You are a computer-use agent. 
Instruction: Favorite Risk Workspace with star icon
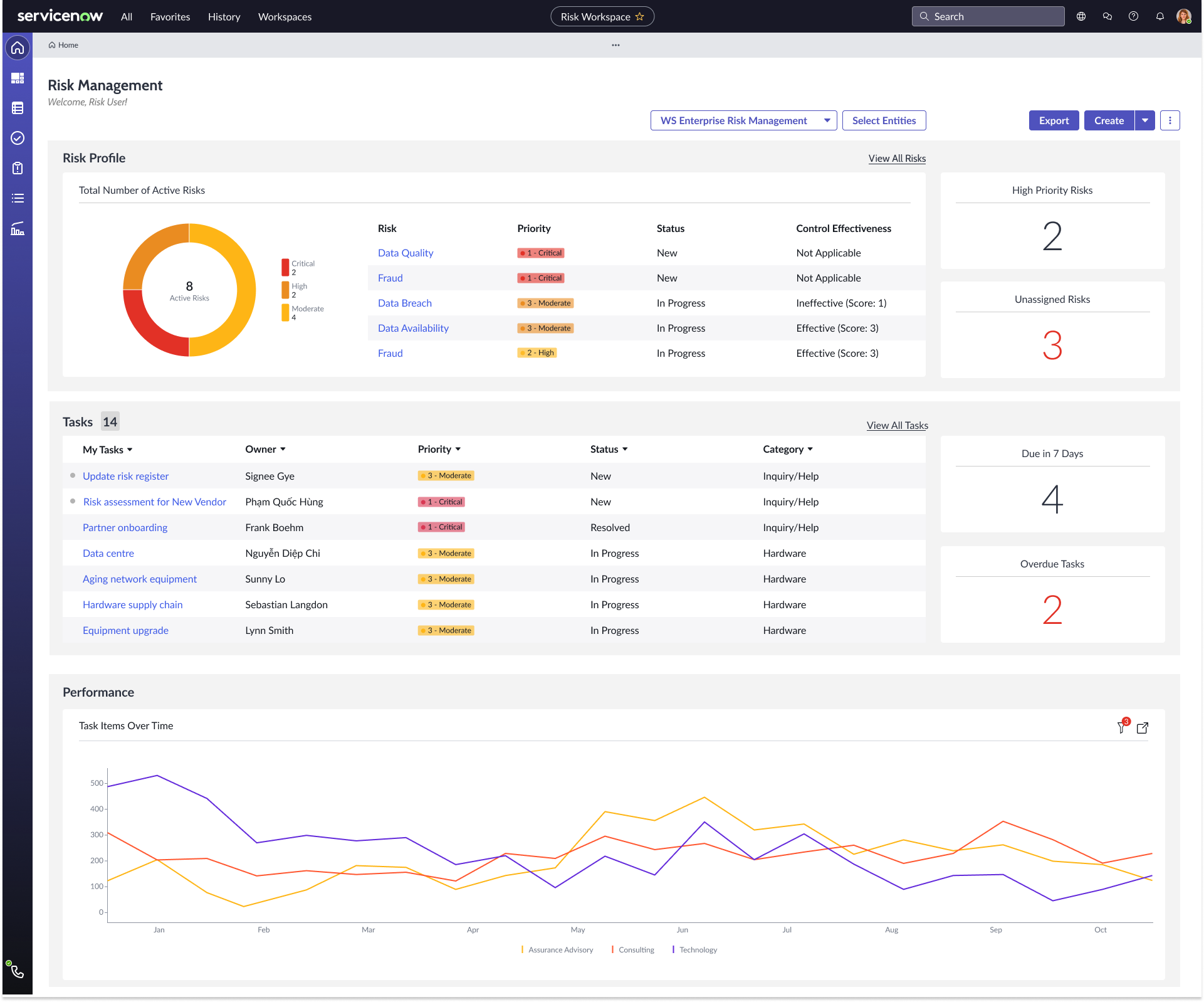pyautogui.click(x=640, y=16)
